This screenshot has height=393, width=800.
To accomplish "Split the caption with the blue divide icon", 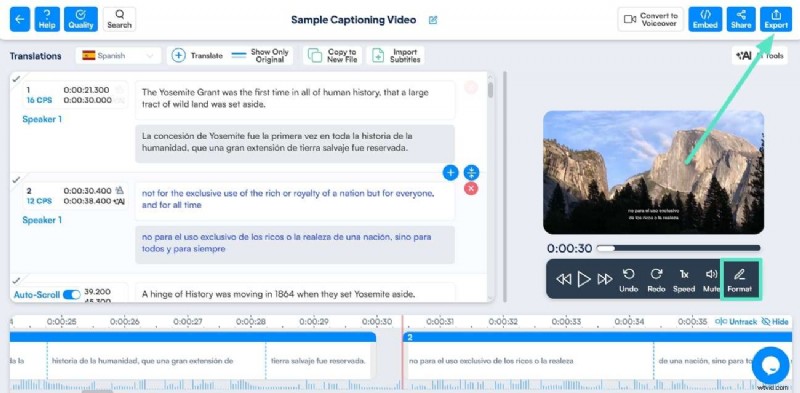I will (471, 173).
